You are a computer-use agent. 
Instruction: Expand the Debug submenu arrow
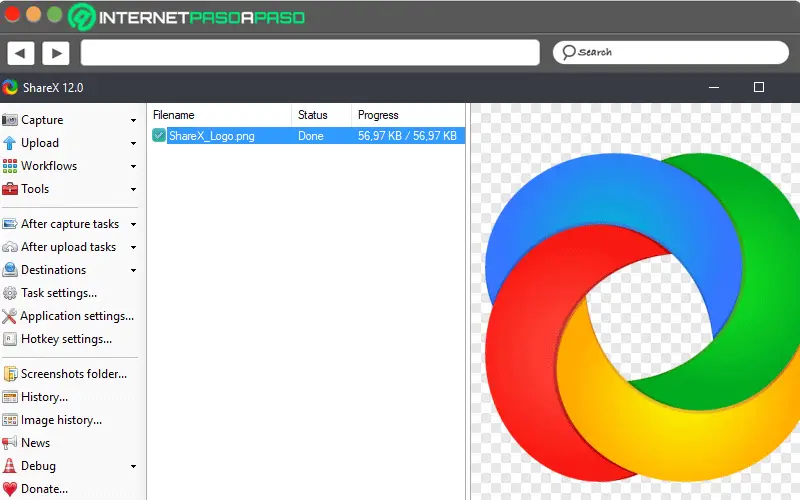133,466
